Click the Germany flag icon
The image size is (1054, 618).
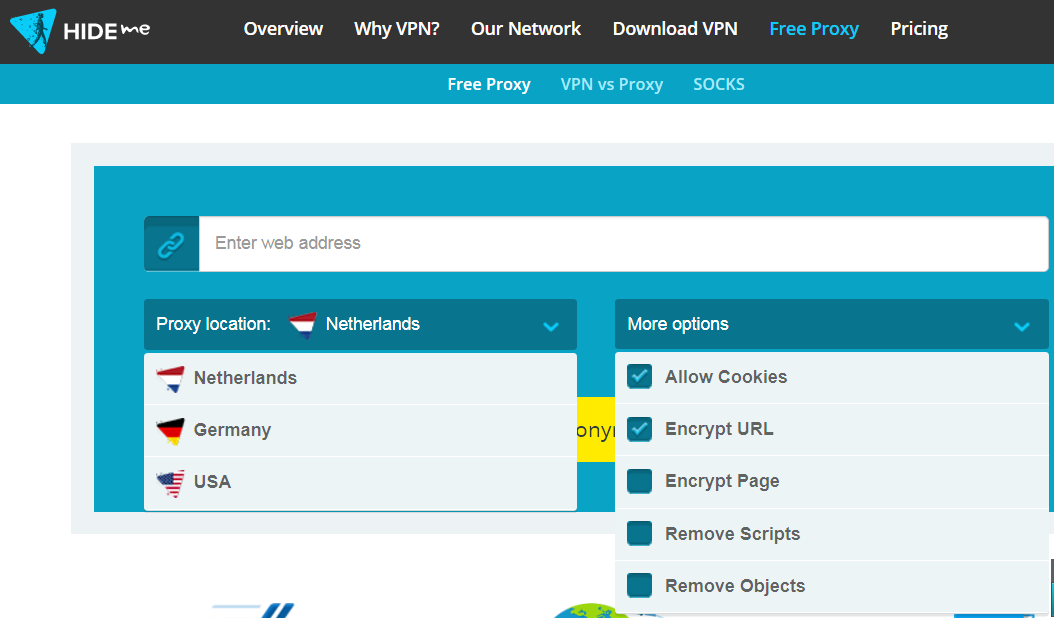click(x=170, y=430)
